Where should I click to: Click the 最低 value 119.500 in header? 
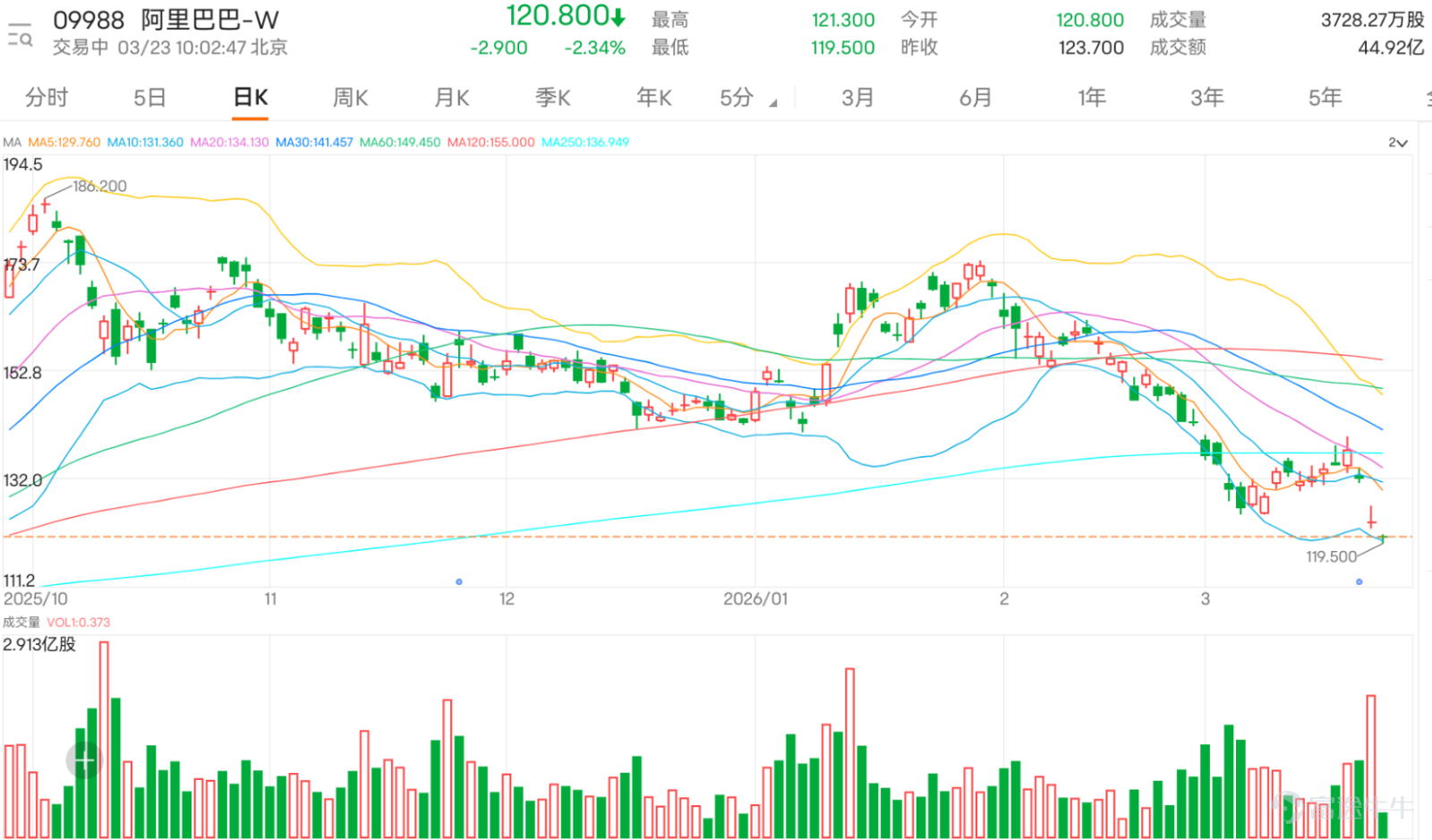pyautogui.click(x=843, y=48)
